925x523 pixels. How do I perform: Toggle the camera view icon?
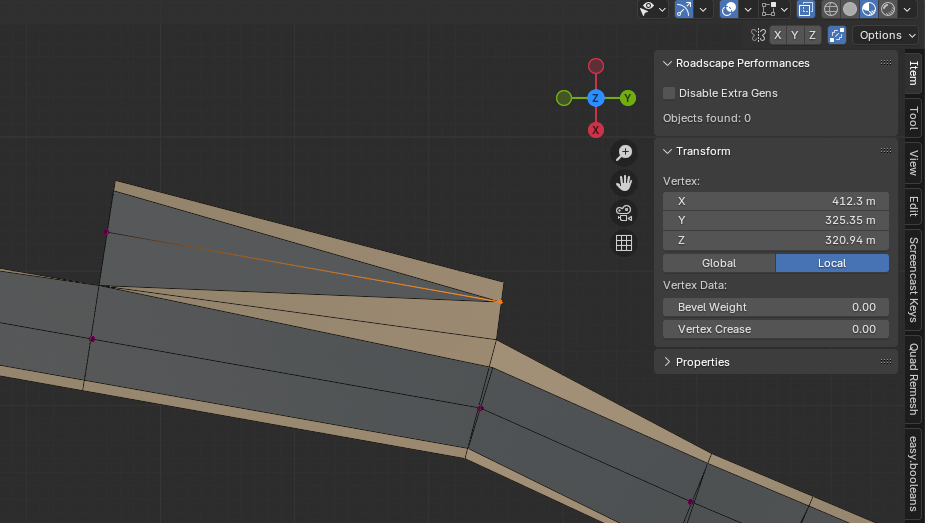point(624,213)
